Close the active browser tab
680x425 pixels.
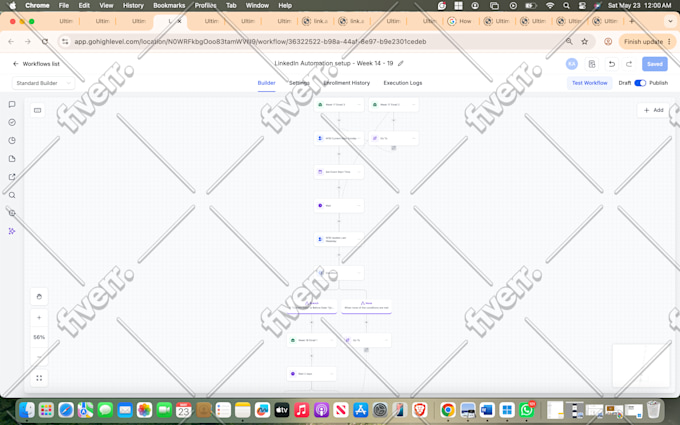tap(180, 21)
